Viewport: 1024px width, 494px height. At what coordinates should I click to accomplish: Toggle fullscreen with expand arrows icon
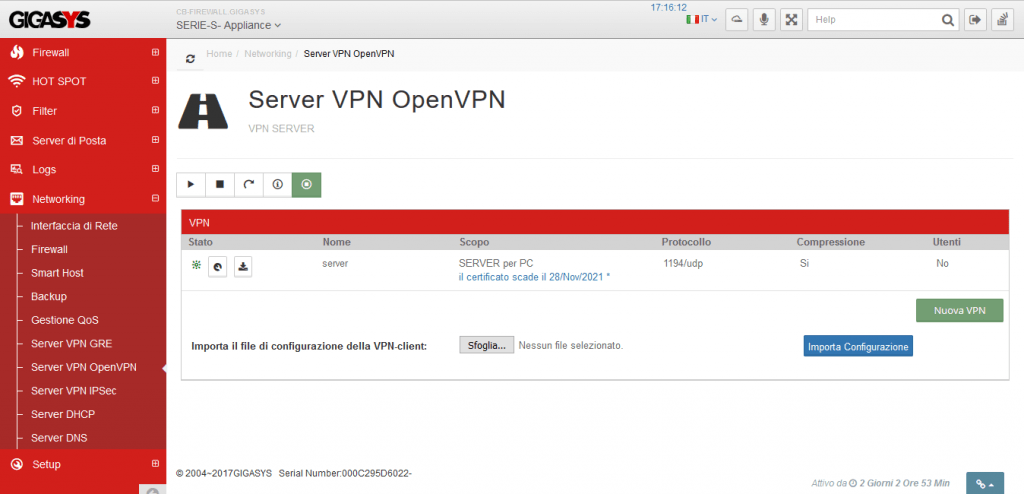(792, 20)
